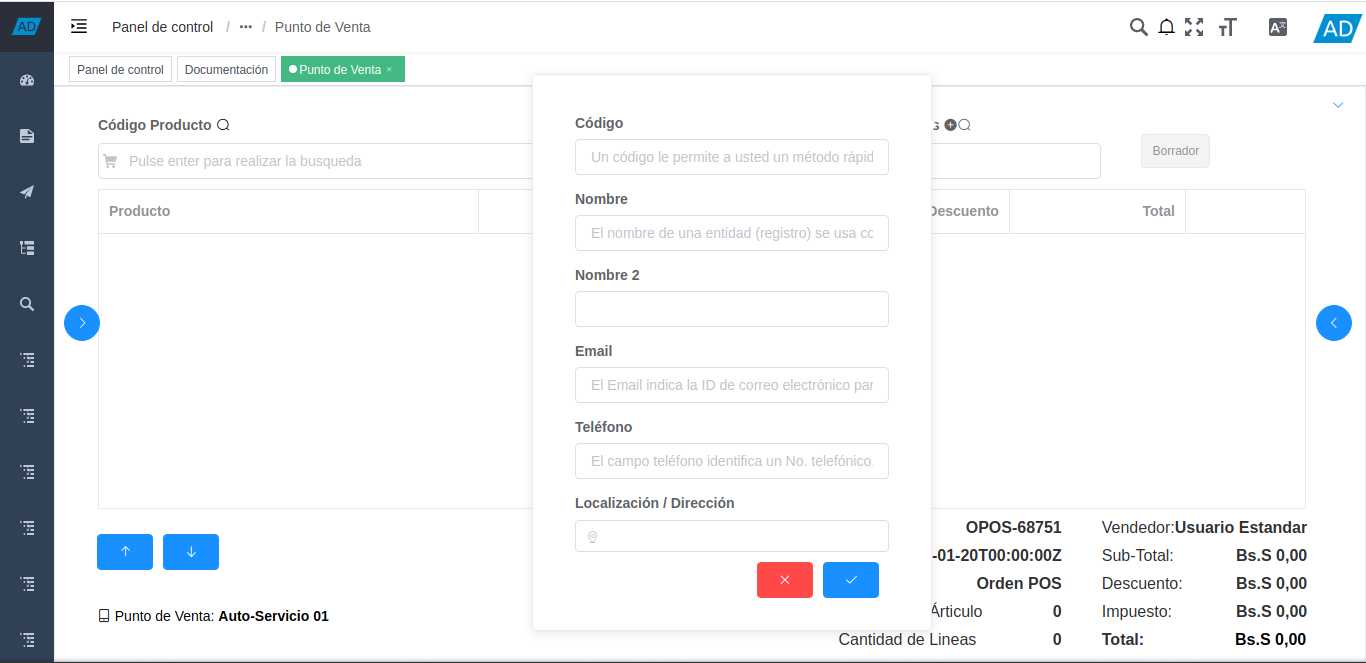Click the Sub-Total label
This screenshot has width=1366, height=663.
(1138, 555)
